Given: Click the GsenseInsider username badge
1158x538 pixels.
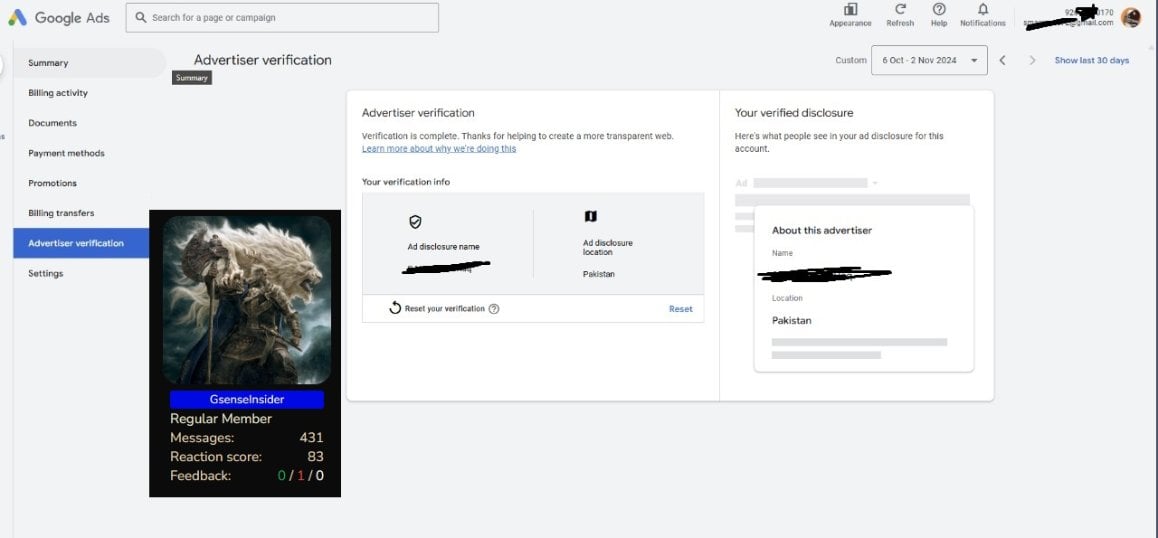Looking at the screenshot, I should click(x=247, y=400).
